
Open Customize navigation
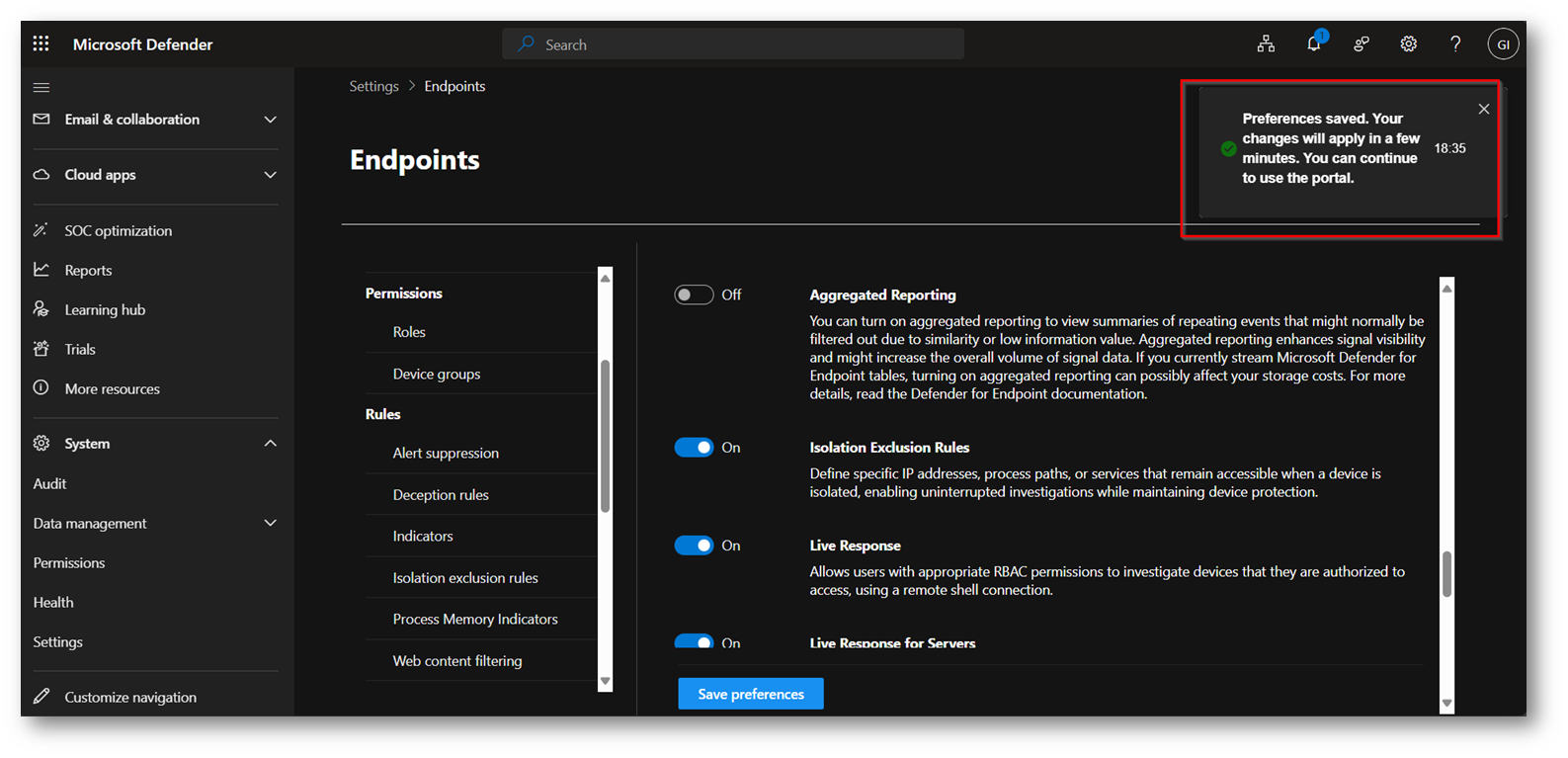point(130,697)
